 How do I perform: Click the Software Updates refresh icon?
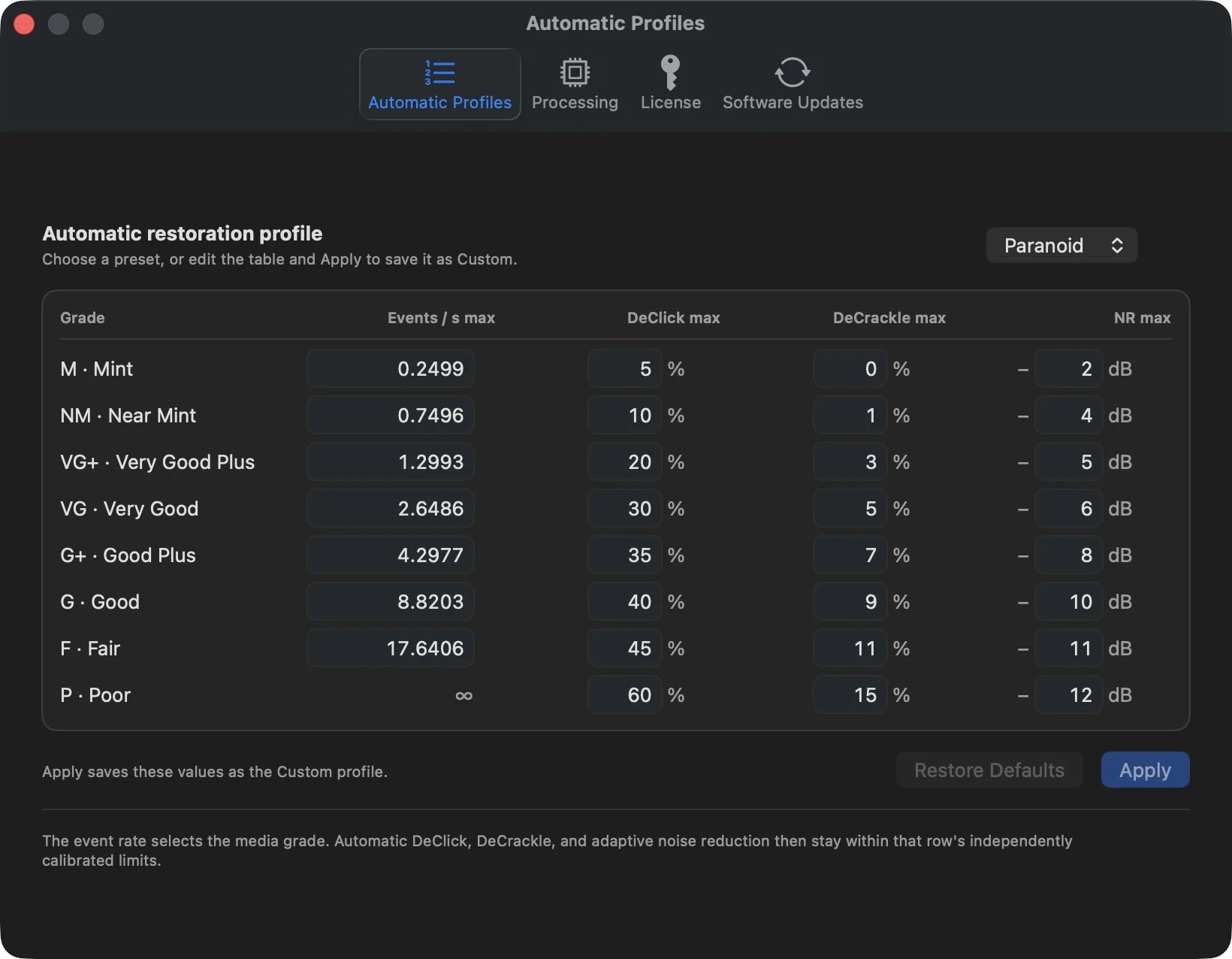(x=793, y=73)
